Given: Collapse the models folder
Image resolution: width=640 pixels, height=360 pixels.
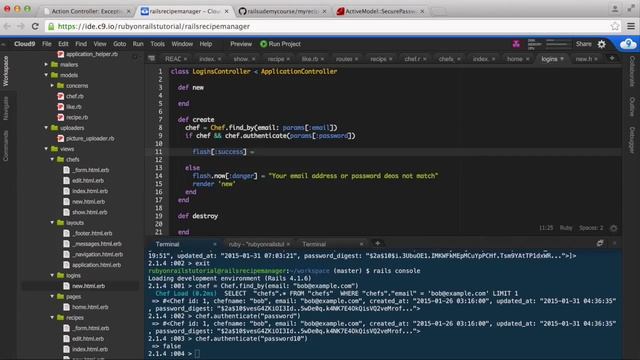Looking at the screenshot, I should (x=46, y=75).
